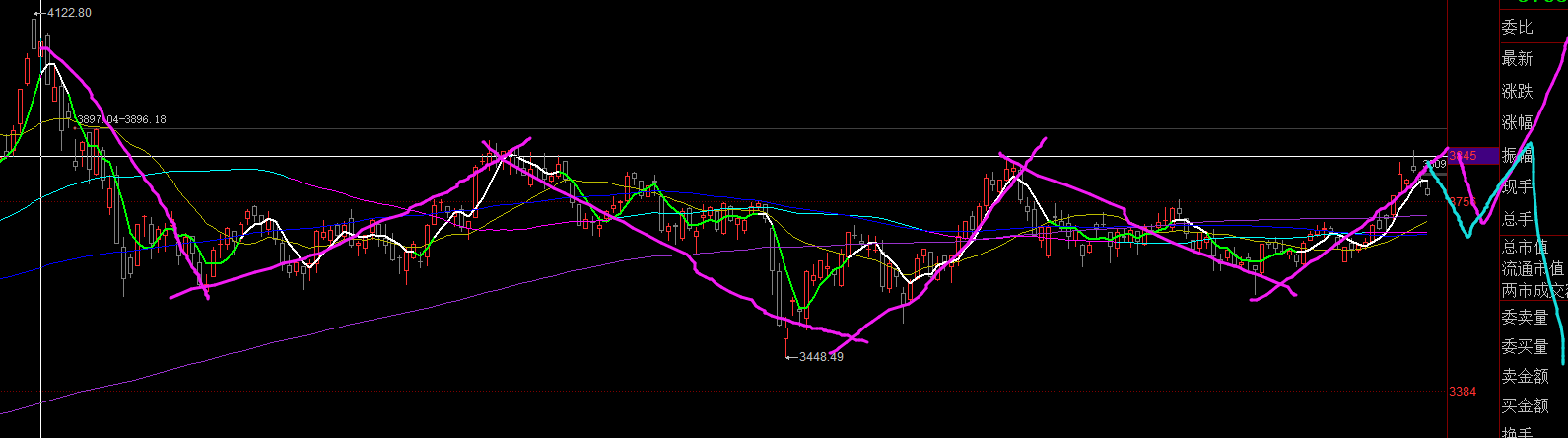The width and height of the screenshot is (1568, 438).
Task: Select the 最新 row in the quote panel
Action: pyautogui.click(x=1517, y=59)
